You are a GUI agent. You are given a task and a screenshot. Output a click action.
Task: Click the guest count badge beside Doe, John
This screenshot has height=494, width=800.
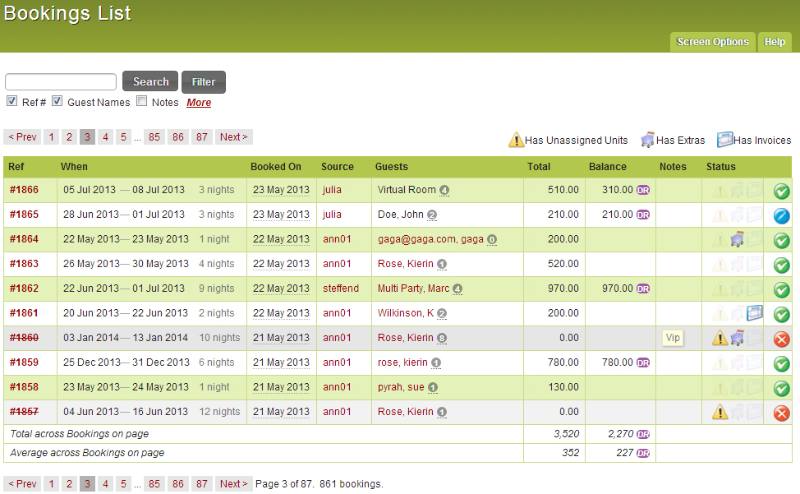432,215
